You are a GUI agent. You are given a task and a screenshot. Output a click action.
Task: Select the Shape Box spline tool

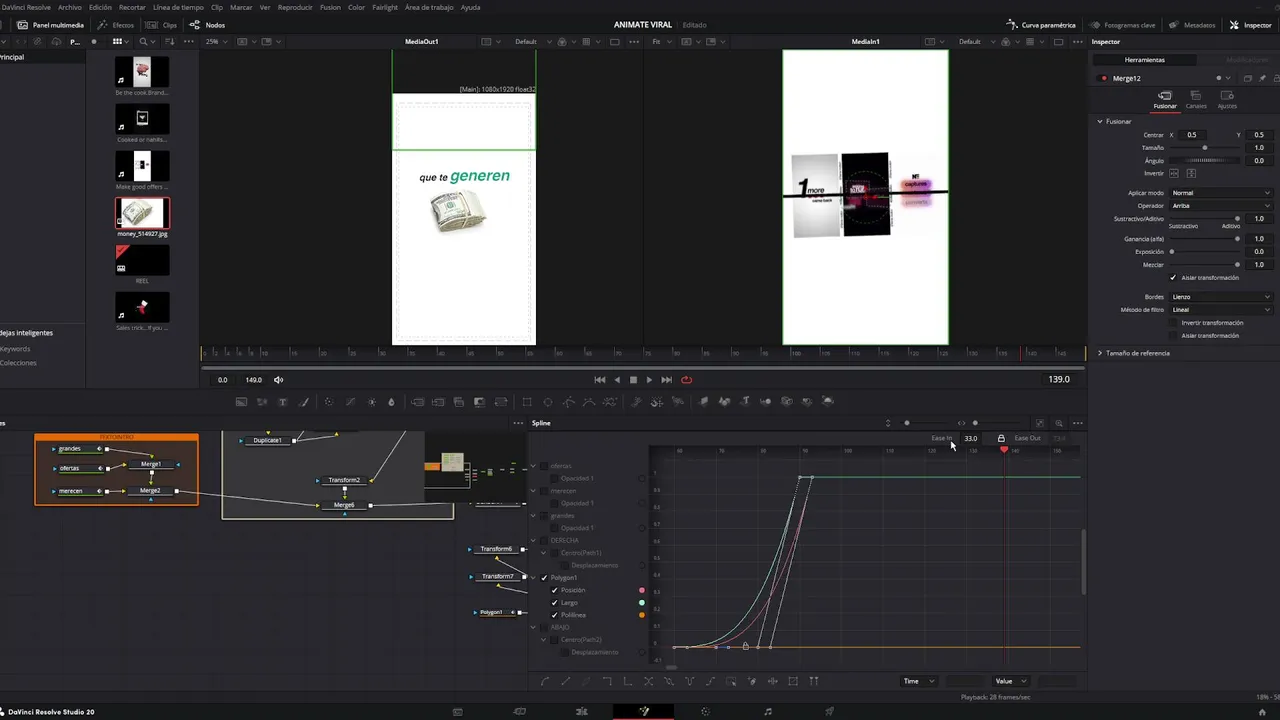(793, 681)
